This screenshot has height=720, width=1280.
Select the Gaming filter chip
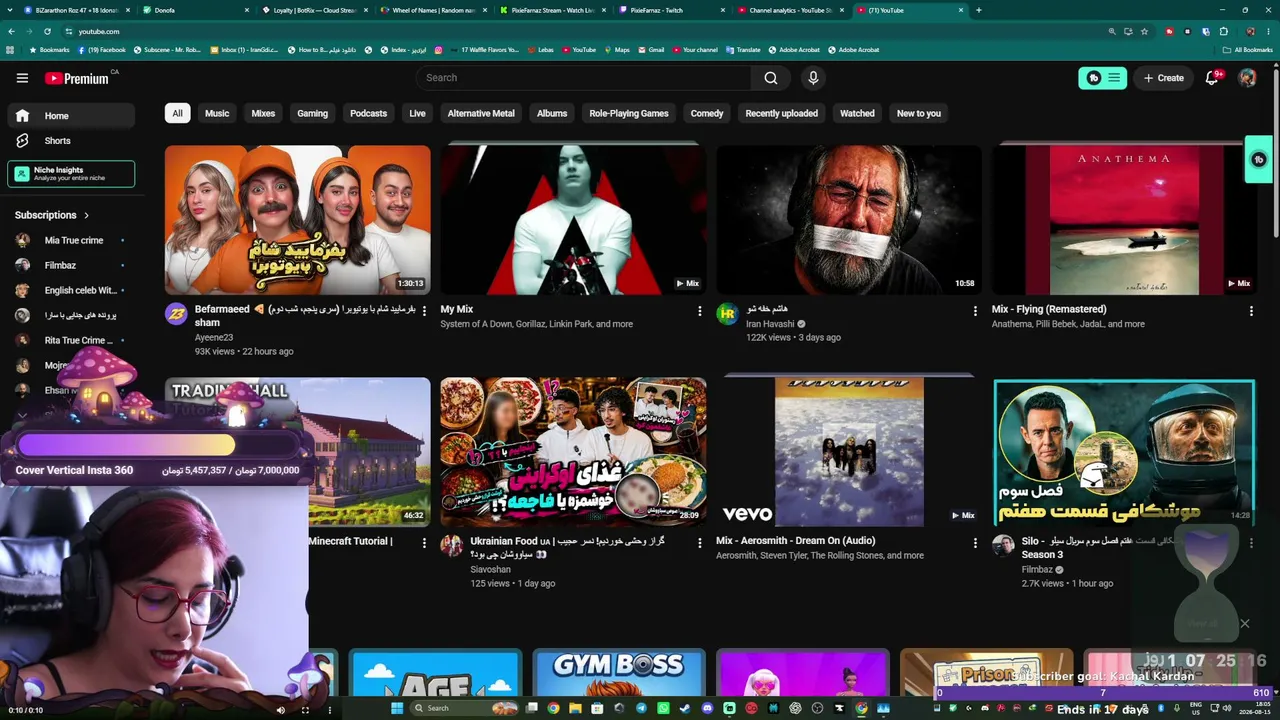click(x=312, y=114)
